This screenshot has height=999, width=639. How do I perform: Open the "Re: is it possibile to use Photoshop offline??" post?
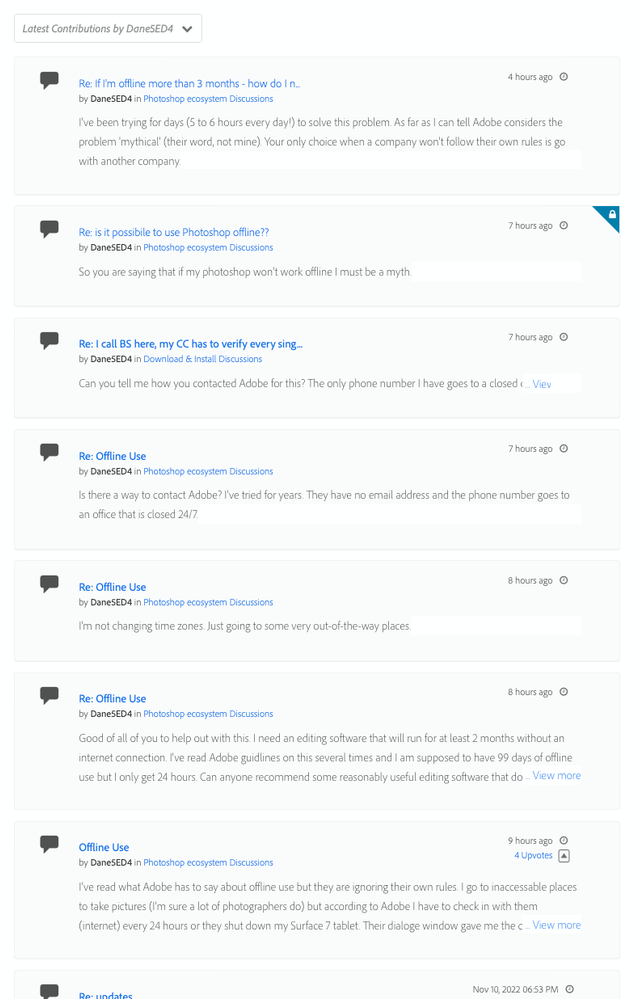click(x=174, y=233)
